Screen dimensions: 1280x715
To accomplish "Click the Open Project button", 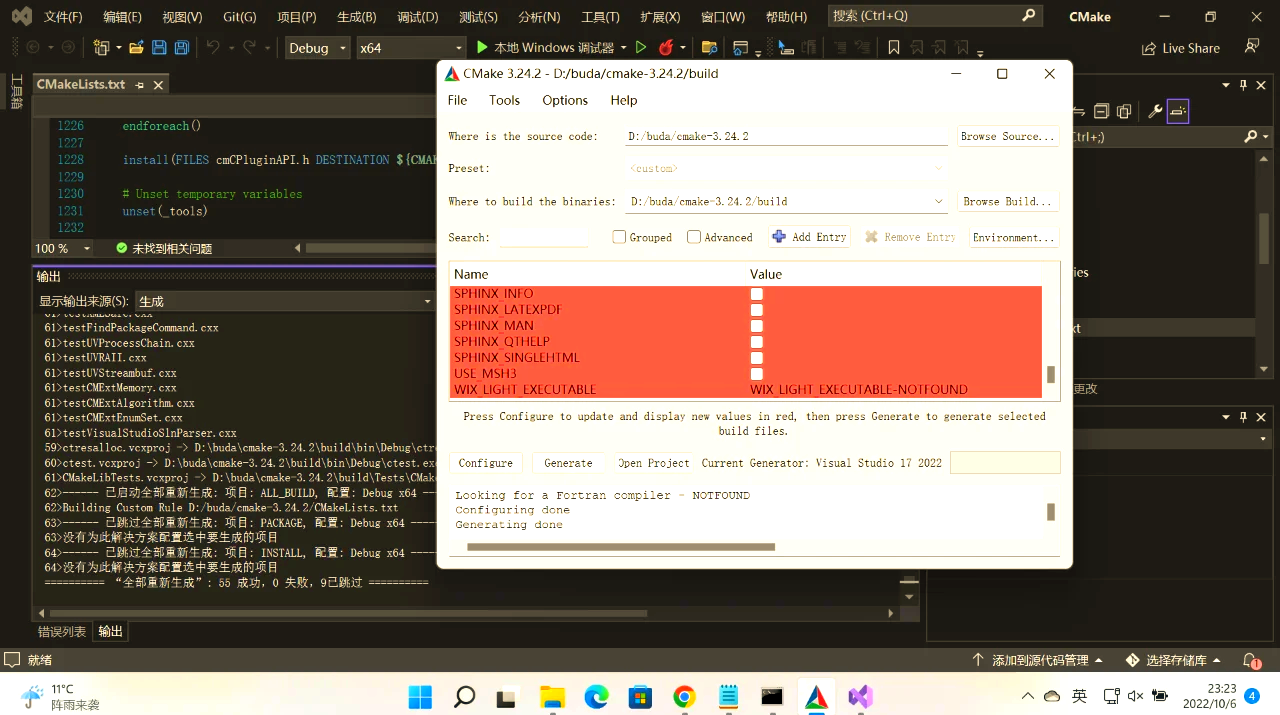I will coord(654,463).
